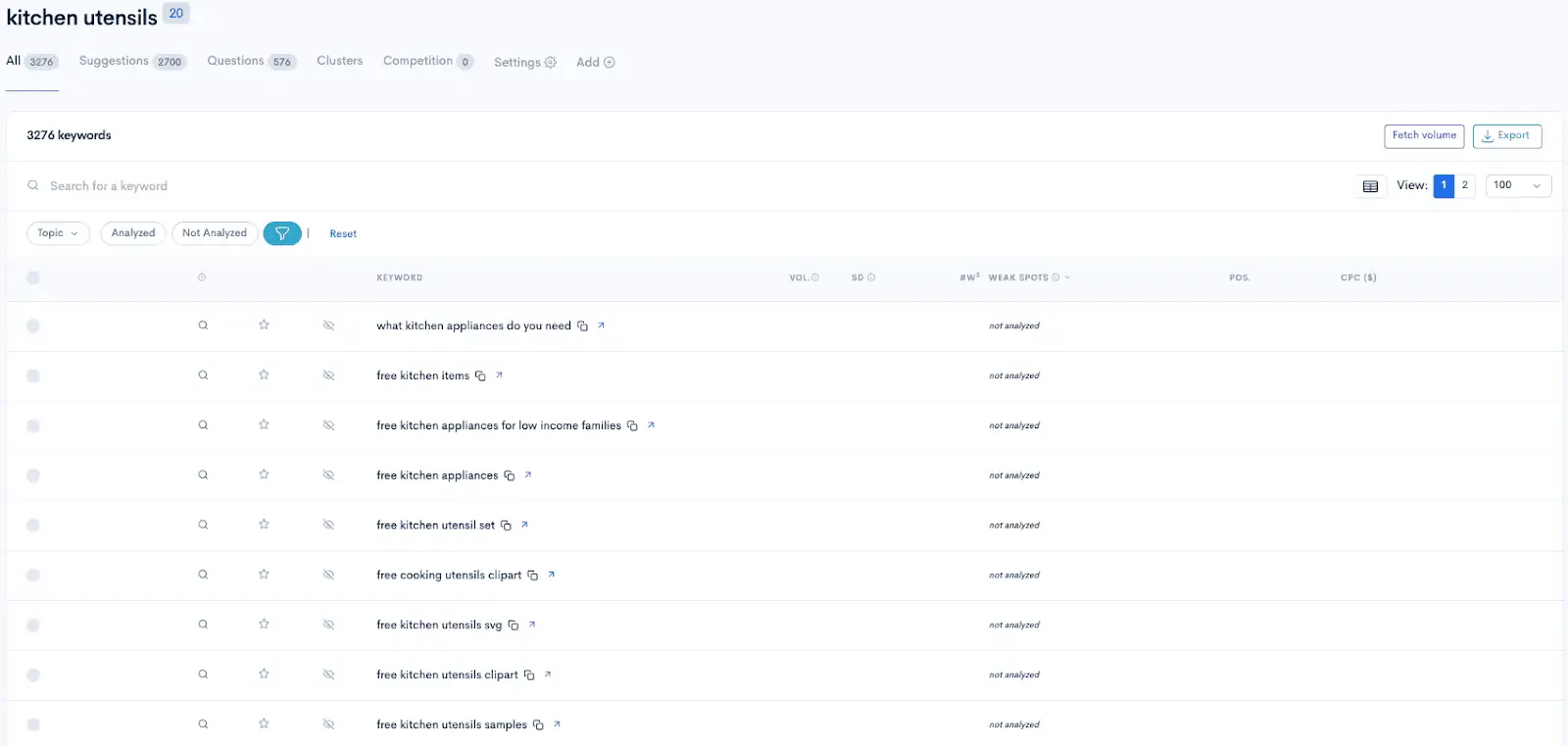Open 'free kitchen items' in new tab arrow

point(499,374)
